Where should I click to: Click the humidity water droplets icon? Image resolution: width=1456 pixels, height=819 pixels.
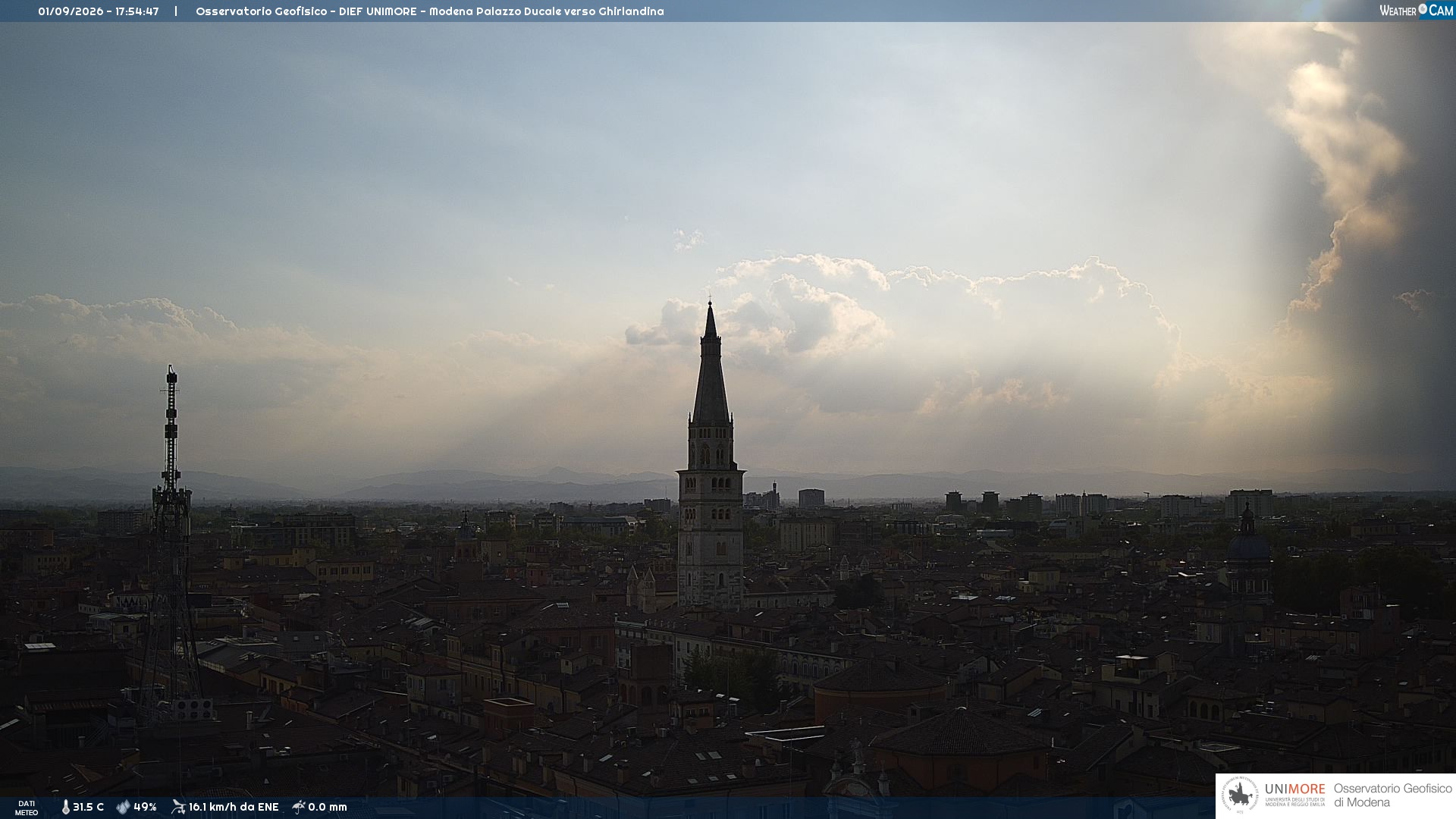123,808
